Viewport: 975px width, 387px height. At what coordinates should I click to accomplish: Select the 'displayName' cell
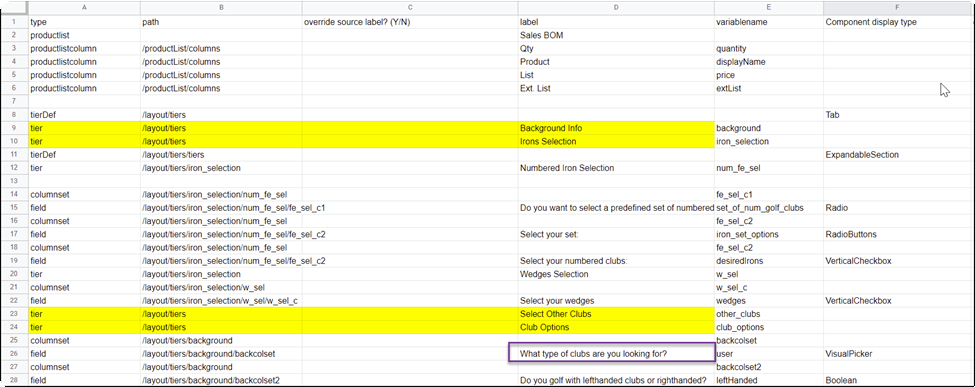point(769,62)
